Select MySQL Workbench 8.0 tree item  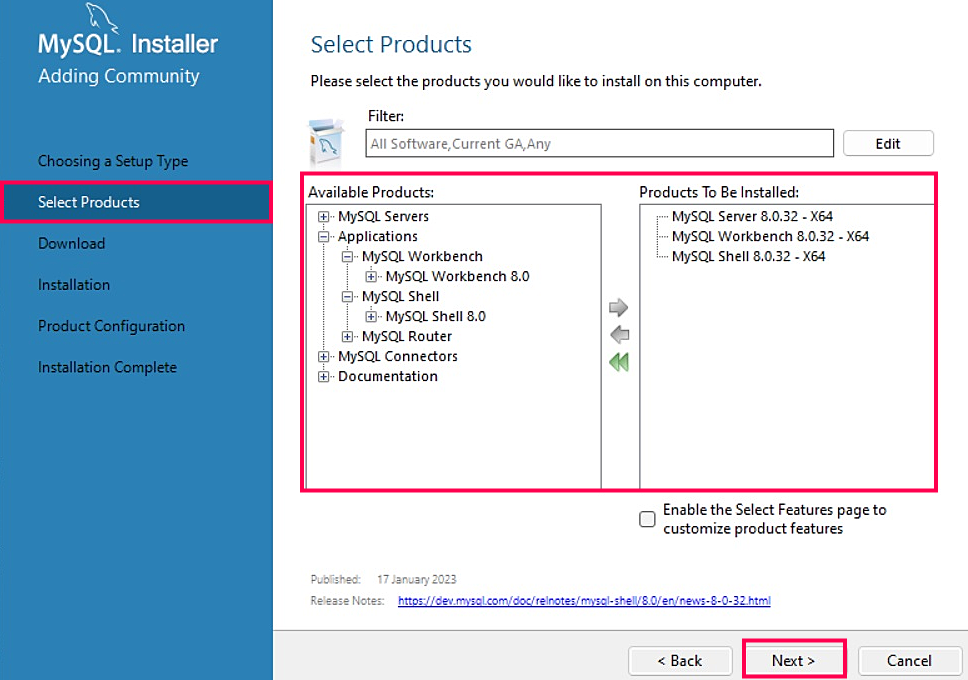coord(457,277)
